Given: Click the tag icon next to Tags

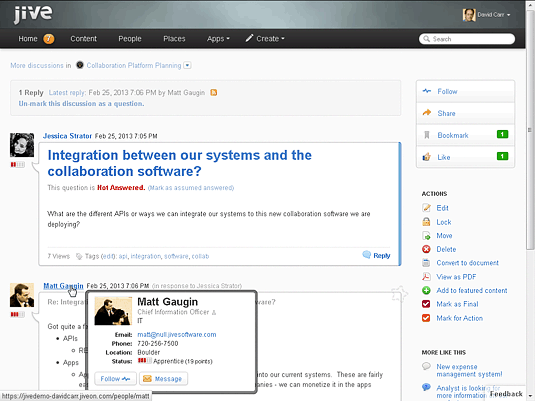Looking at the screenshot, I should pyautogui.click(x=79, y=256).
